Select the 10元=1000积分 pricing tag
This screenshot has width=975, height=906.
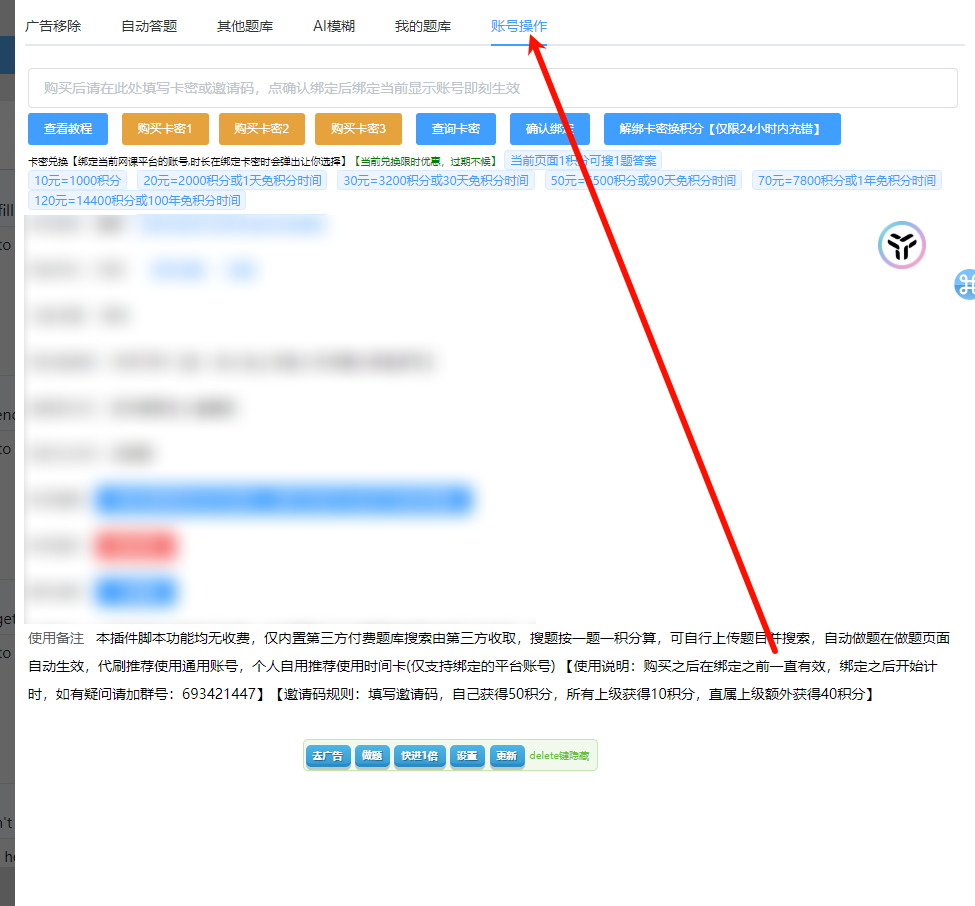[x=78, y=181]
